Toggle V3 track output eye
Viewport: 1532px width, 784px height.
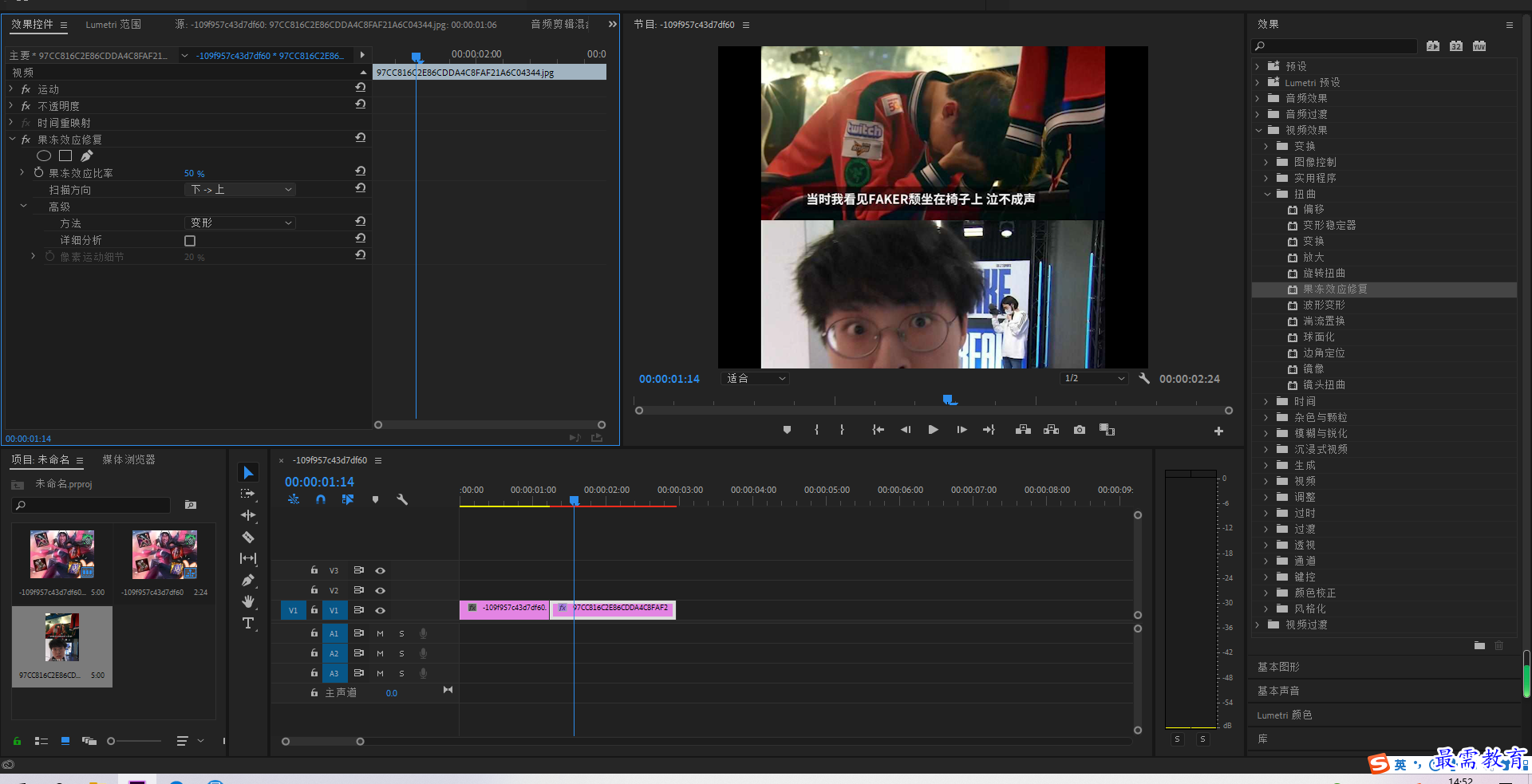click(x=381, y=570)
